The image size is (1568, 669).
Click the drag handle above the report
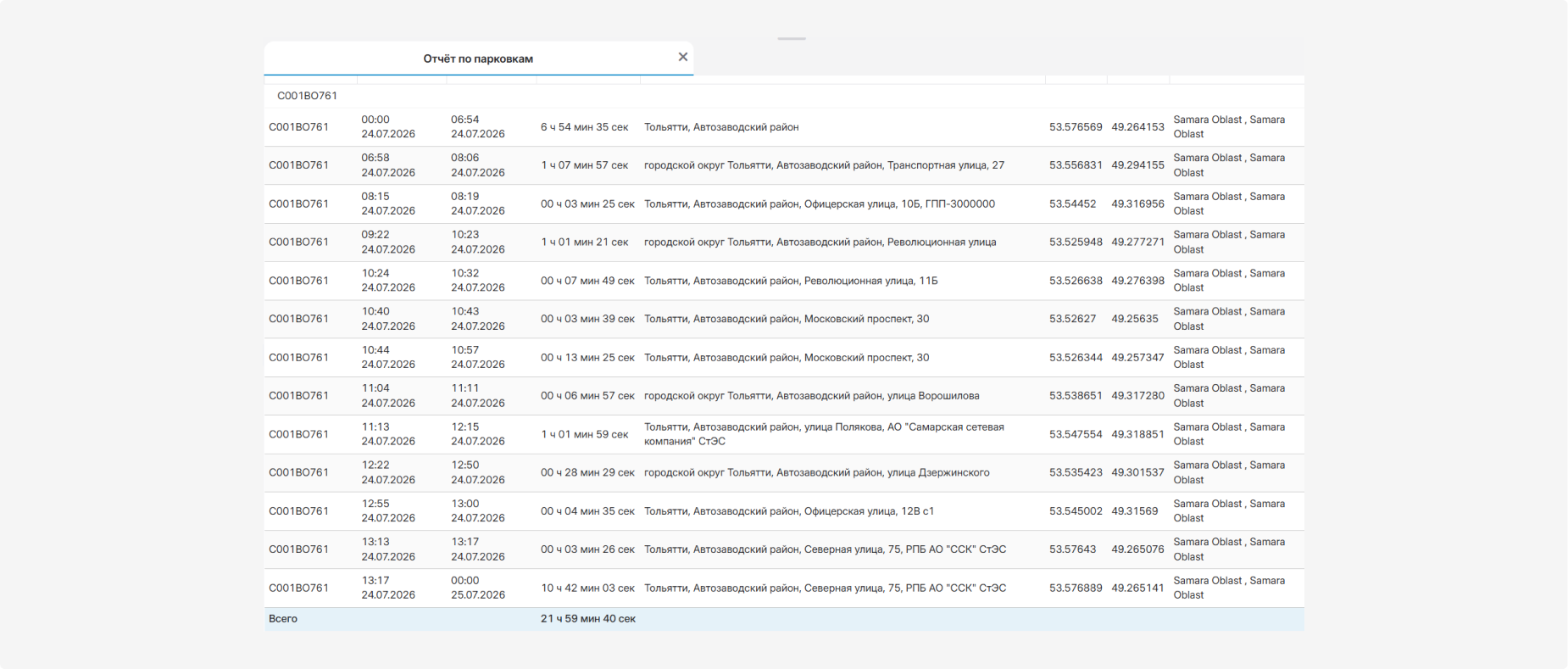coord(792,38)
